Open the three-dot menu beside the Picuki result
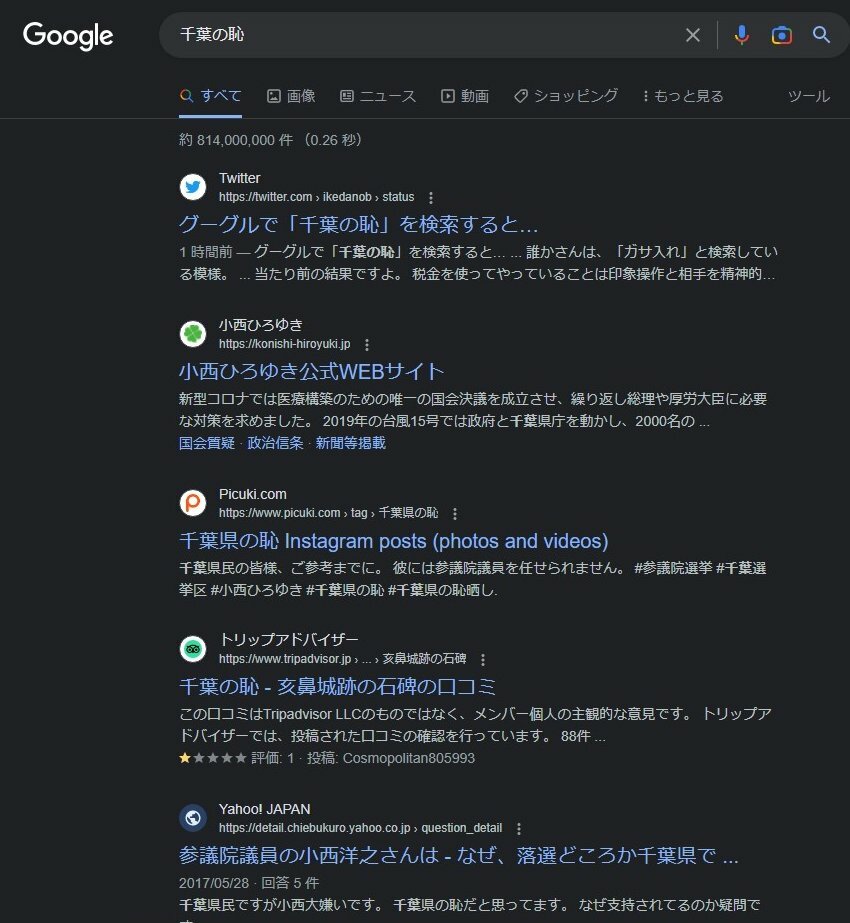Image resolution: width=850 pixels, height=923 pixels. coord(454,513)
